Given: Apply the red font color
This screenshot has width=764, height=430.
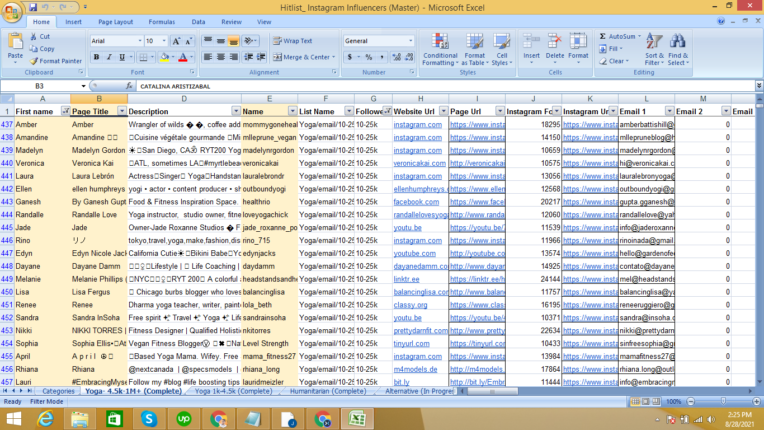Looking at the screenshot, I should (x=183, y=57).
